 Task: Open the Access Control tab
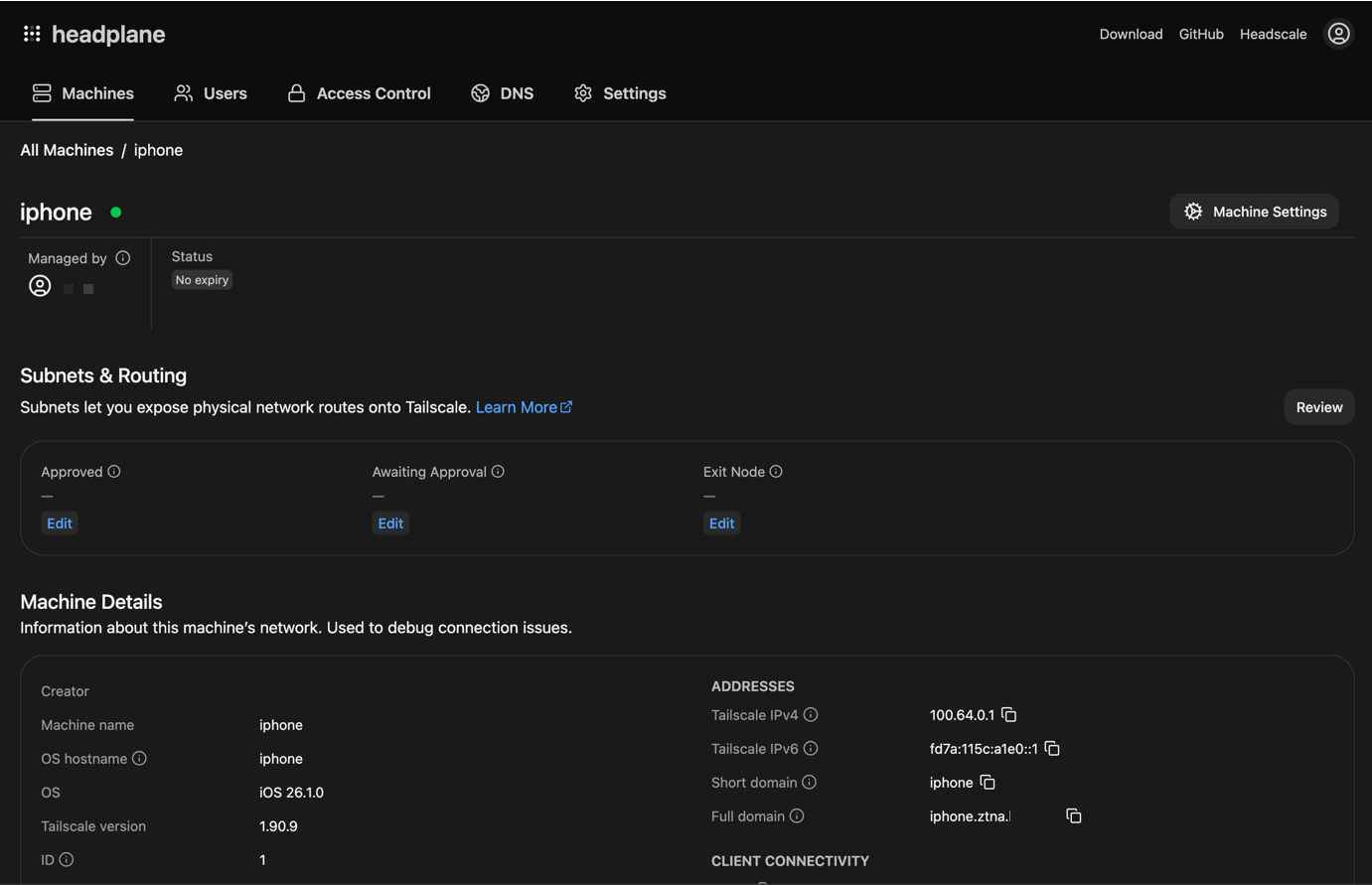(x=359, y=93)
